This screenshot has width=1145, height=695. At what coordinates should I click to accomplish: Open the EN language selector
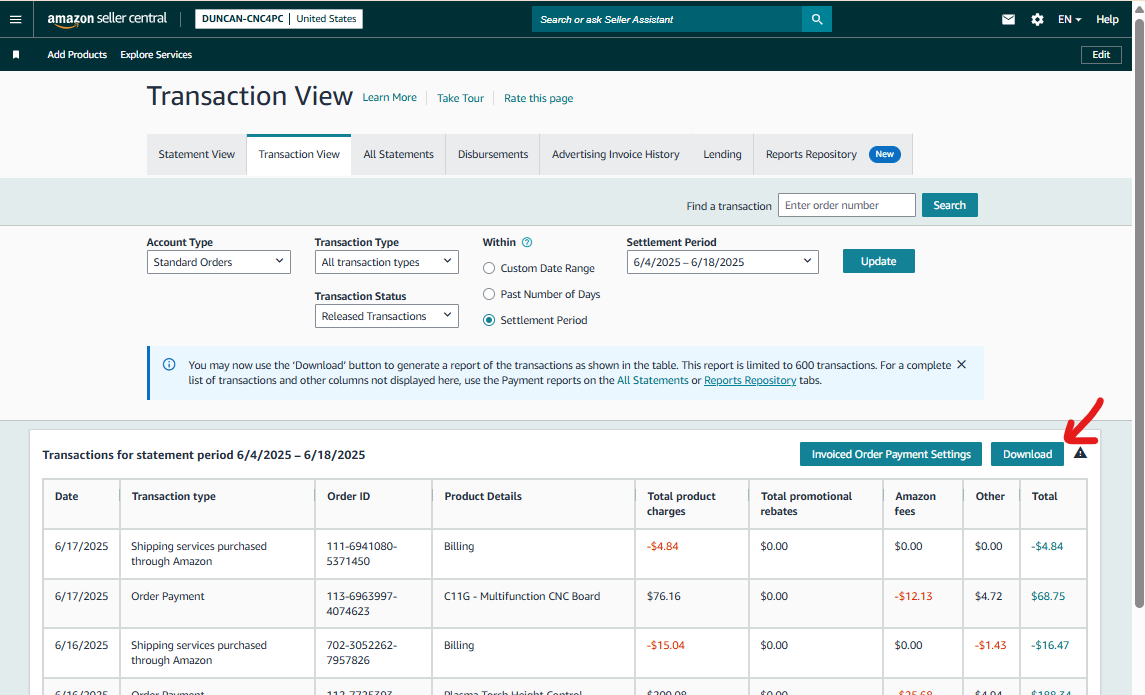(x=1069, y=20)
